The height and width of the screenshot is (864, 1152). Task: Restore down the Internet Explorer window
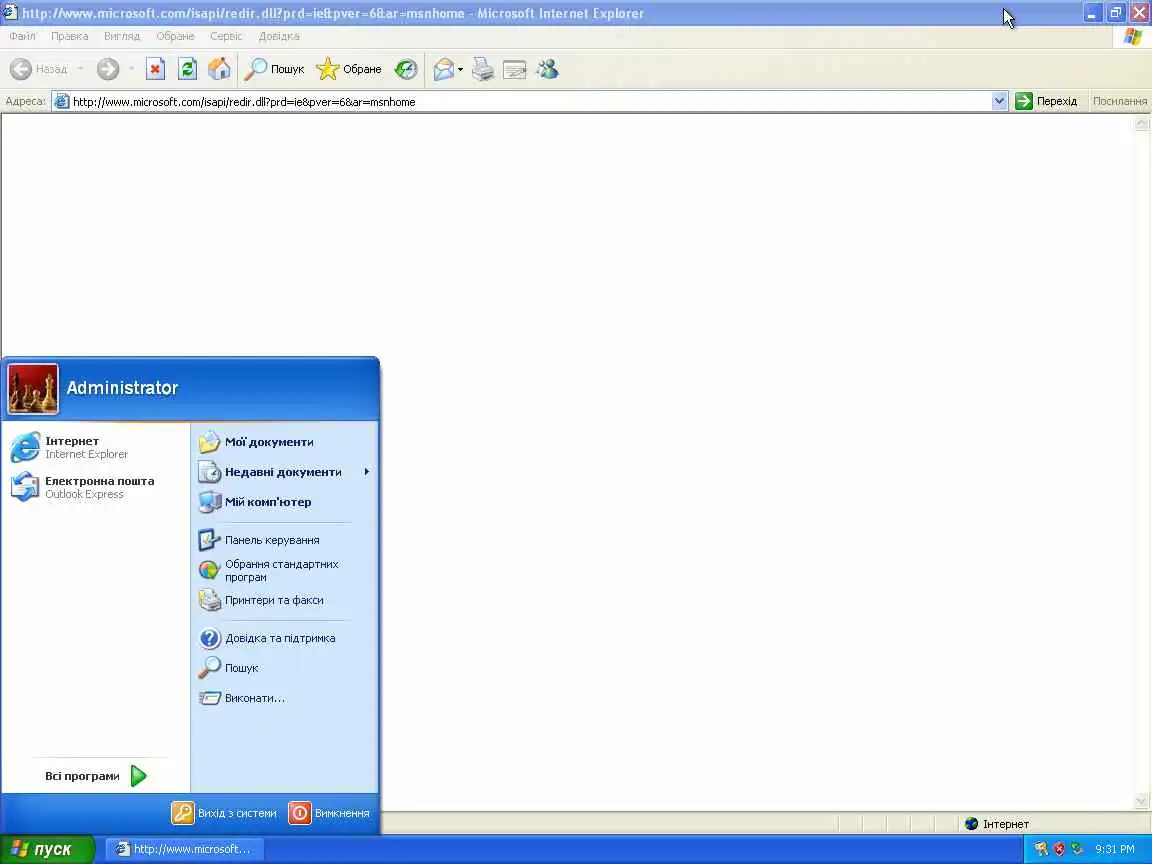[1116, 12]
